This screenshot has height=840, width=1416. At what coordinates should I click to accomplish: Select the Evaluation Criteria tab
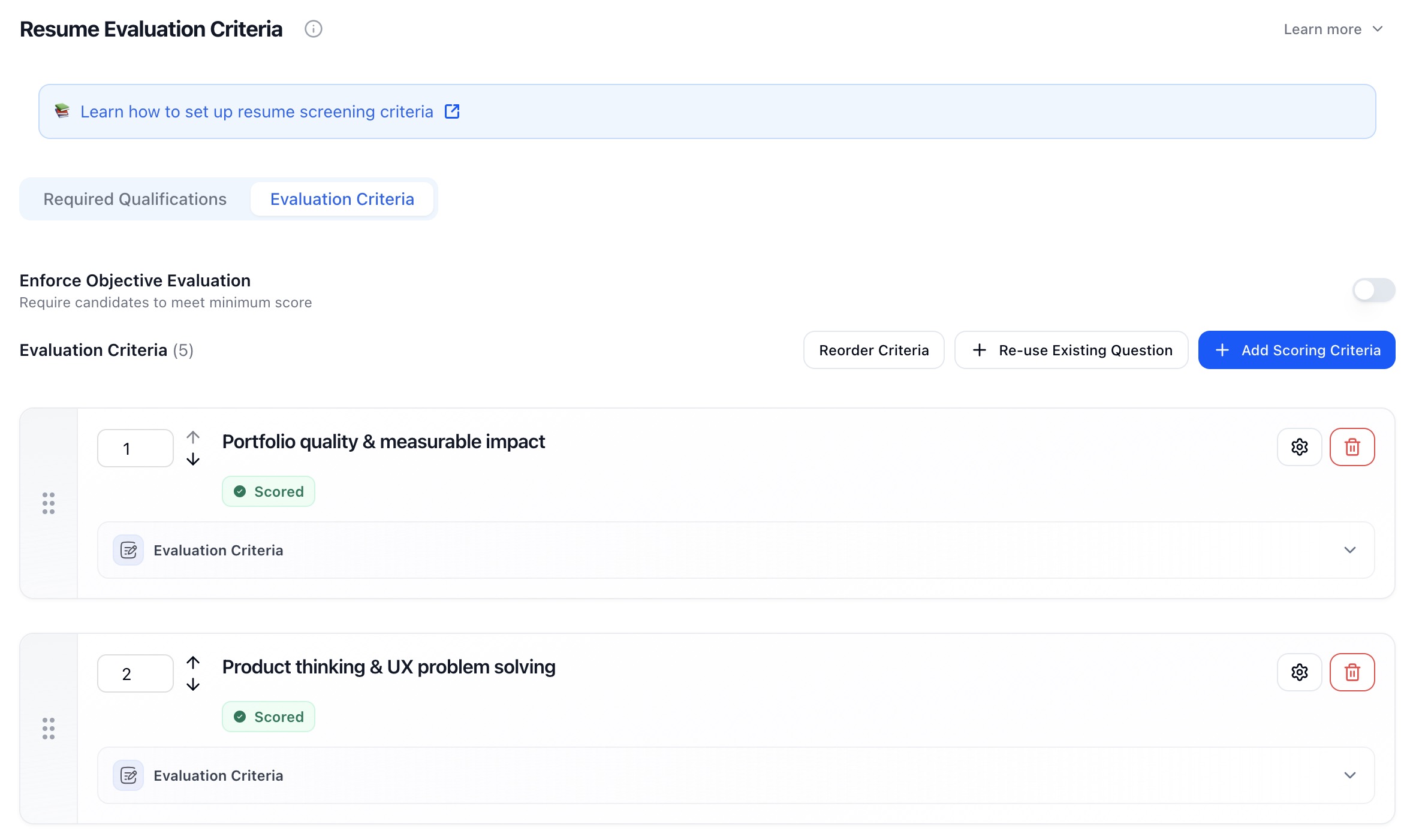click(x=342, y=199)
